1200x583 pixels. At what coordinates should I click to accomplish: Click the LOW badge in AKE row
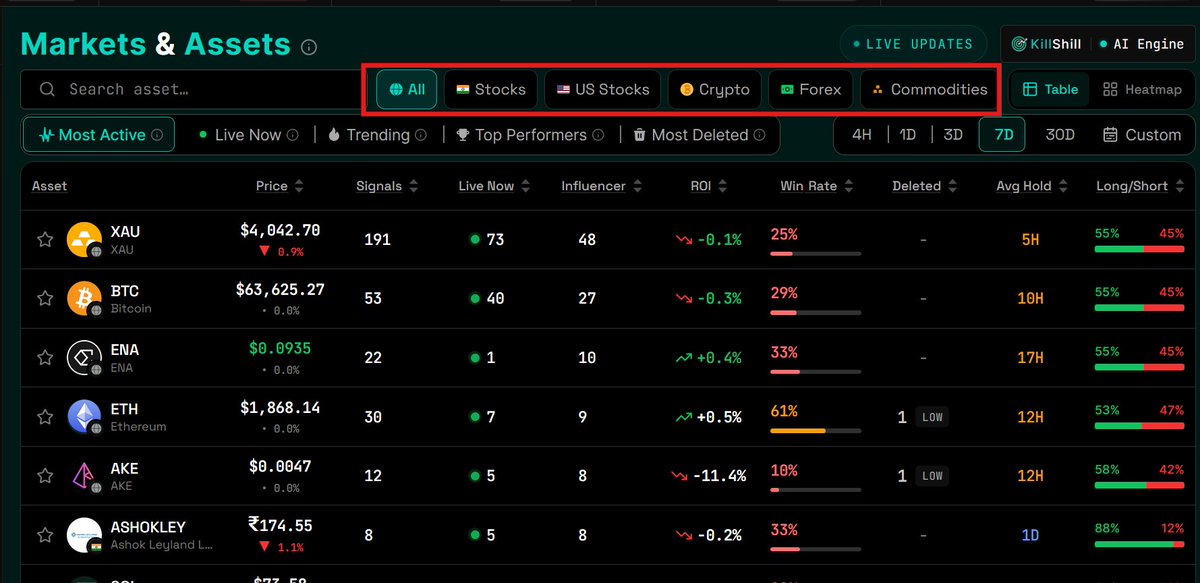point(932,476)
